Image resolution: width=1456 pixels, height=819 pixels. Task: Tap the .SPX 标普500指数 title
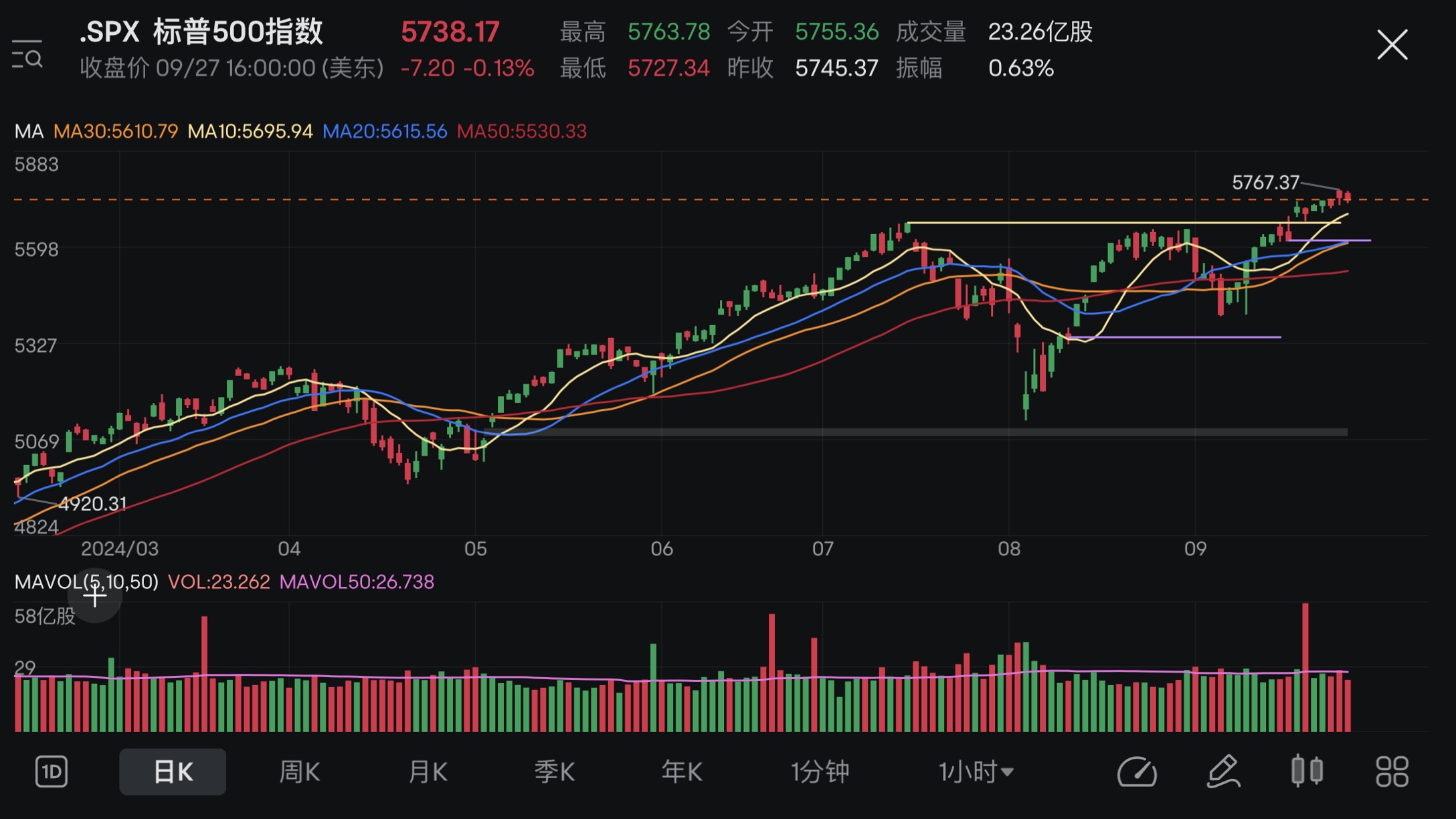(x=201, y=31)
